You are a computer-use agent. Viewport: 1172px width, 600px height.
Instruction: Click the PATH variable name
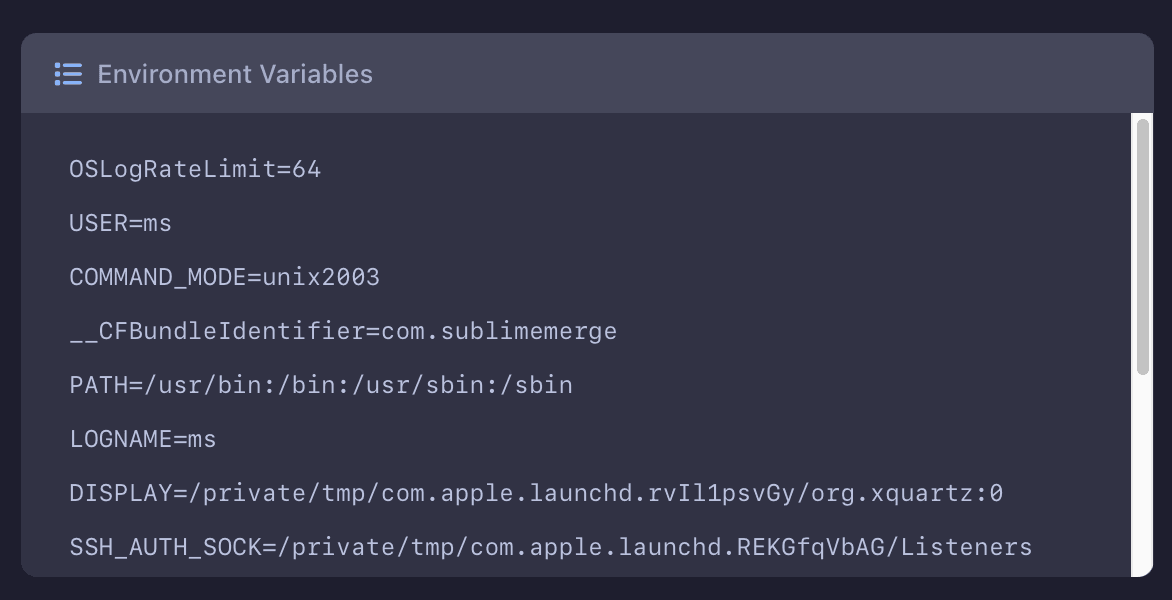98,386
